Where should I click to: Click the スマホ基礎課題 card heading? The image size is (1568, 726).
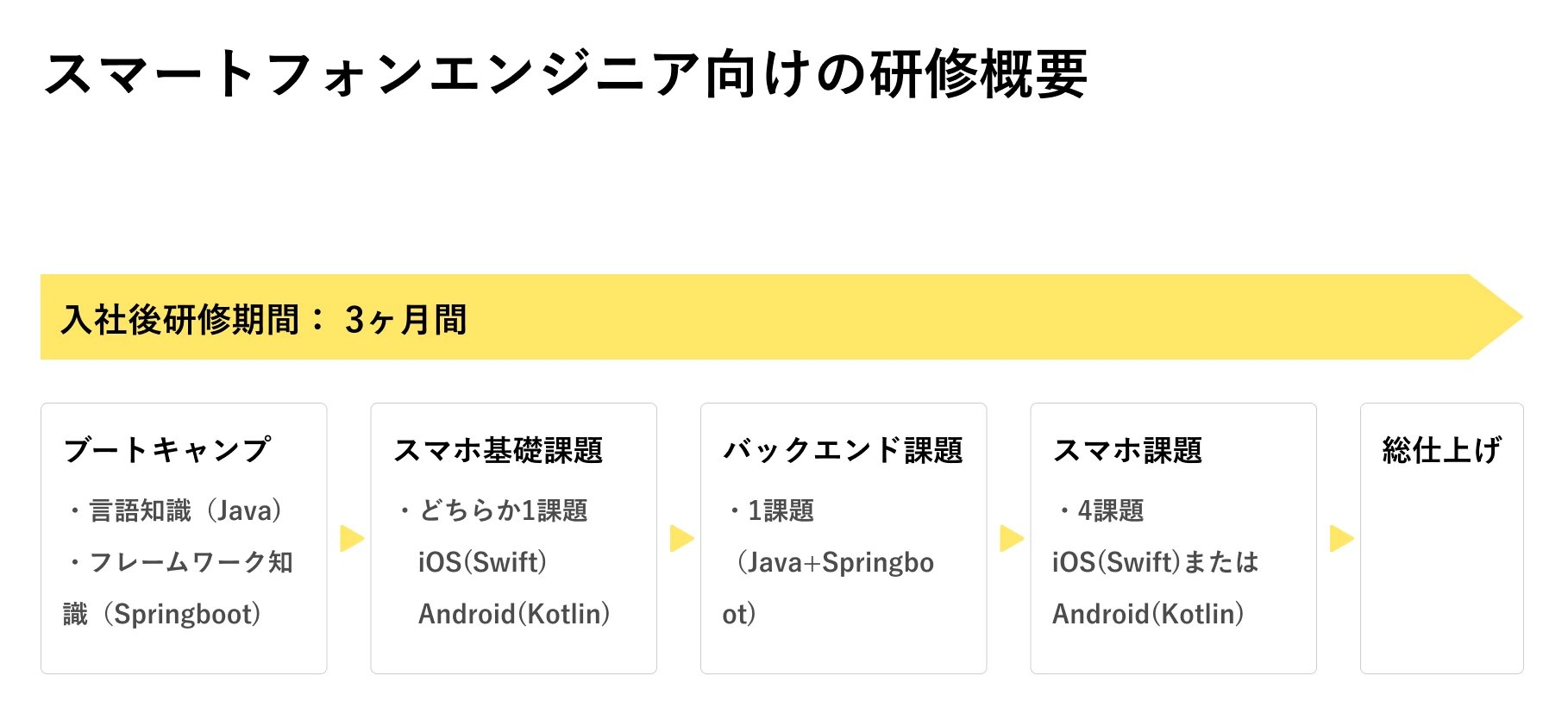pos(498,450)
